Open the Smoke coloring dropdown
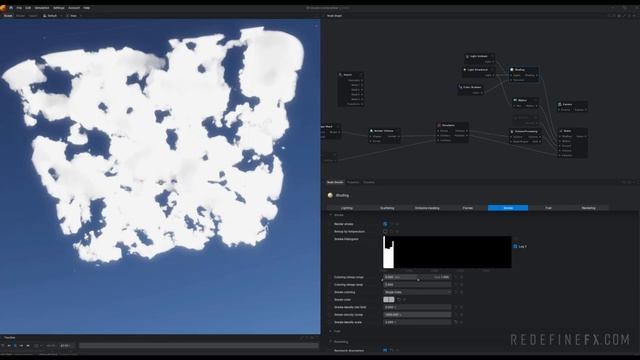The height and width of the screenshot is (360, 640). point(417,292)
